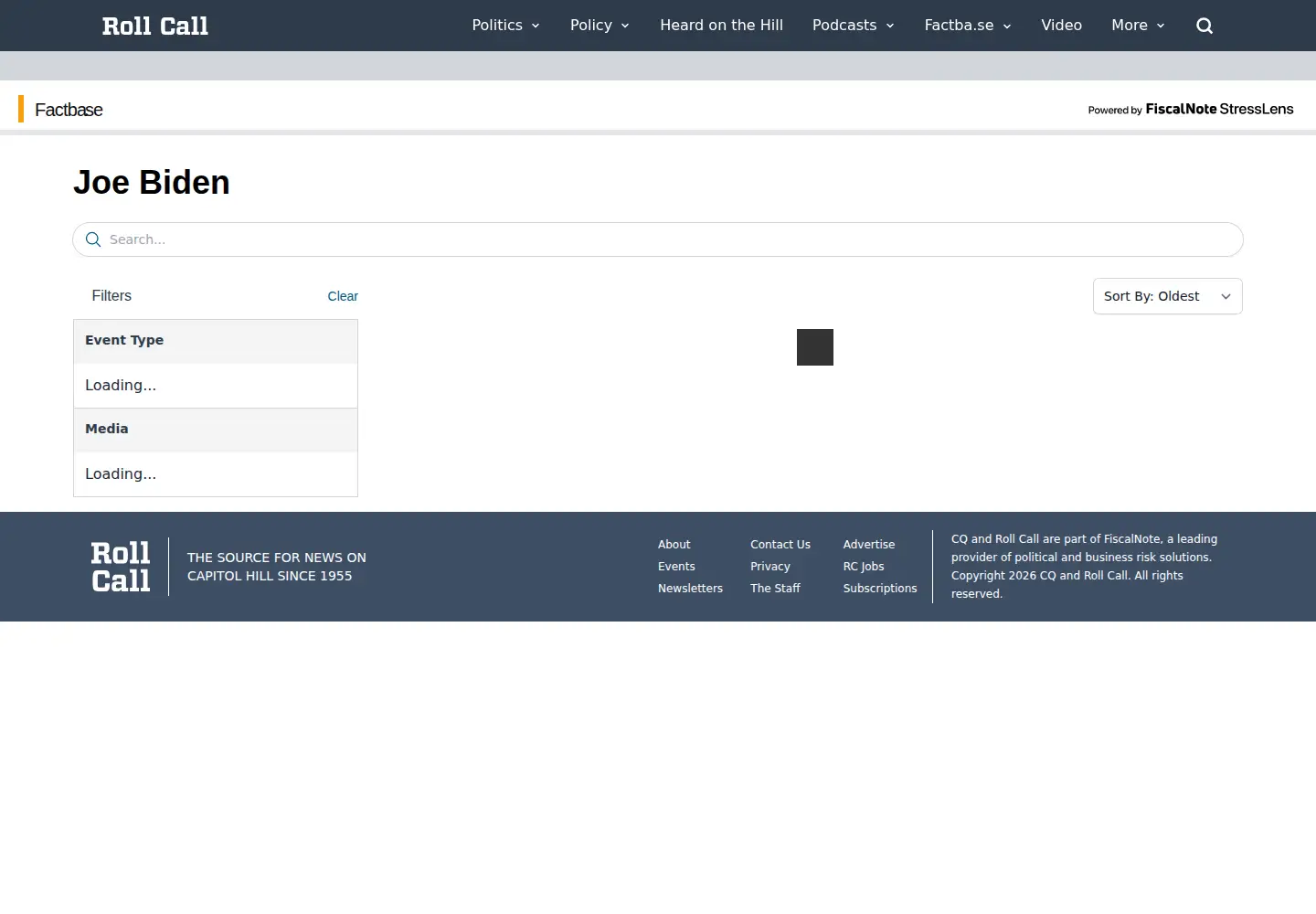Open the site search magnifier icon
The width and height of the screenshot is (1316, 914).
[1205, 26]
